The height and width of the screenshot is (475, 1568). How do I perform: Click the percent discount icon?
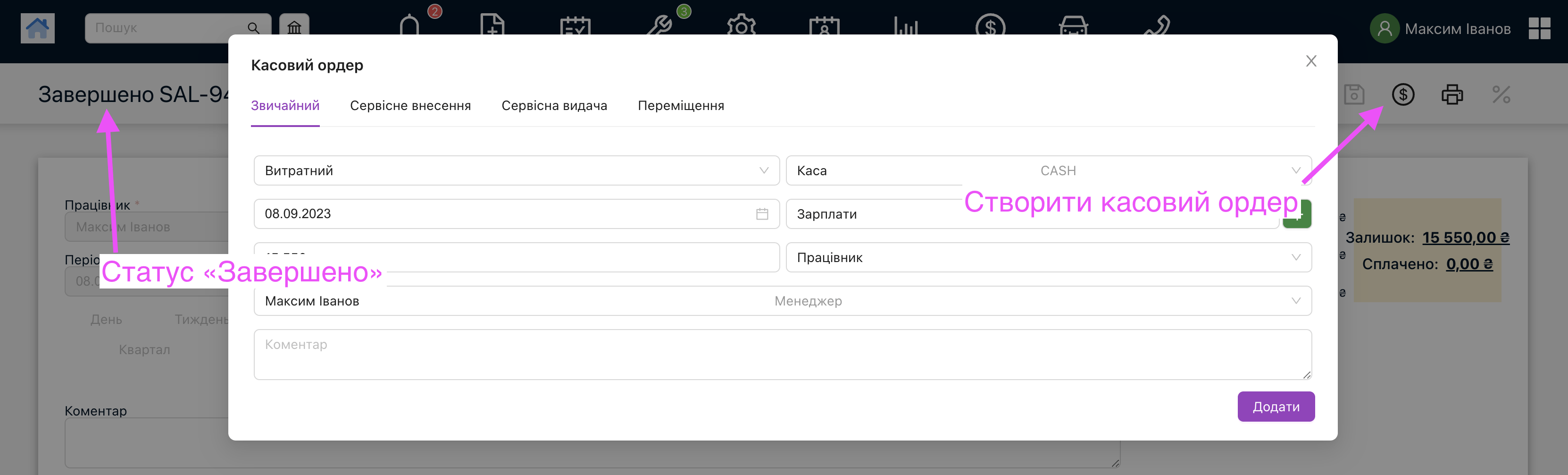[x=1501, y=94]
